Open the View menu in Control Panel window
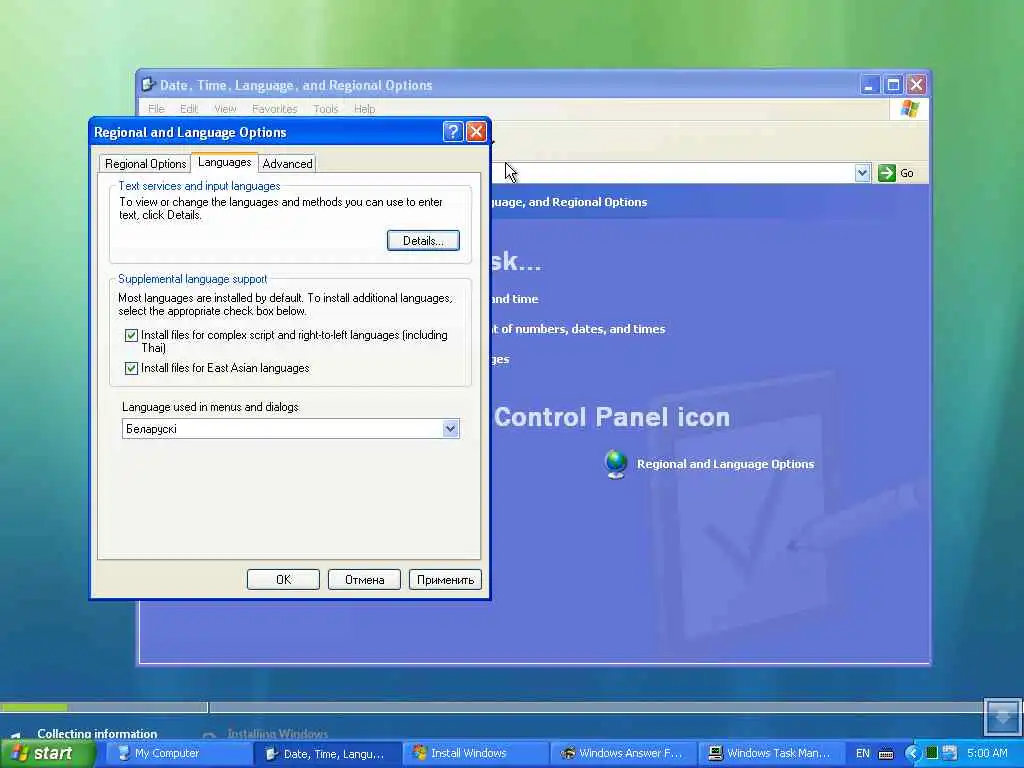The width and height of the screenshot is (1024, 768). tap(225, 109)
